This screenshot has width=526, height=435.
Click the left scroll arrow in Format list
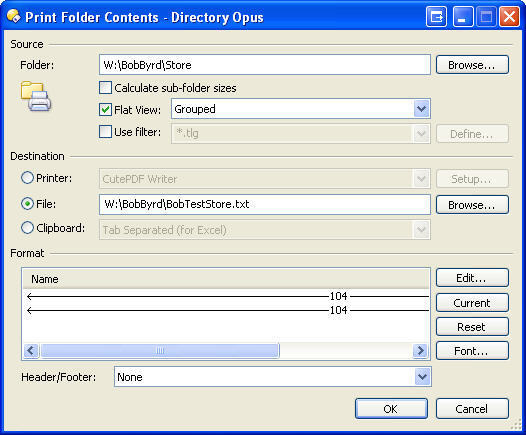click(x=31, y=351)
